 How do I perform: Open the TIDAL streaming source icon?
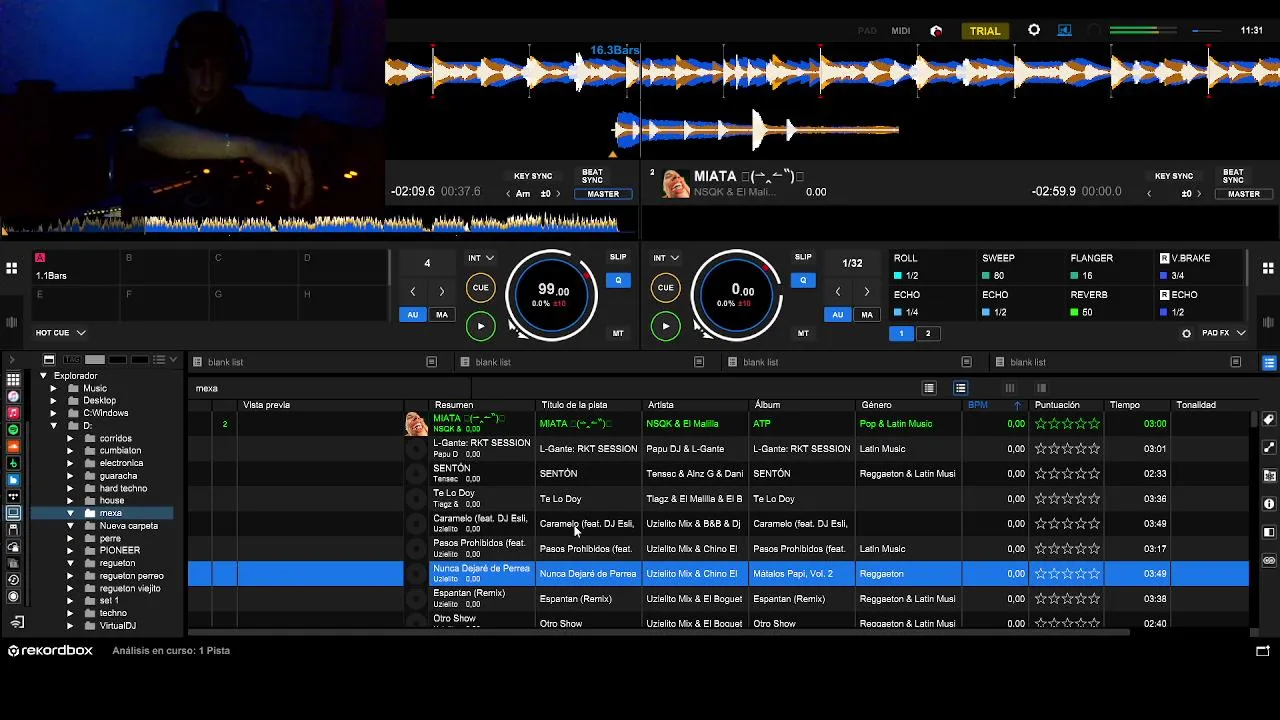point(13,497)
